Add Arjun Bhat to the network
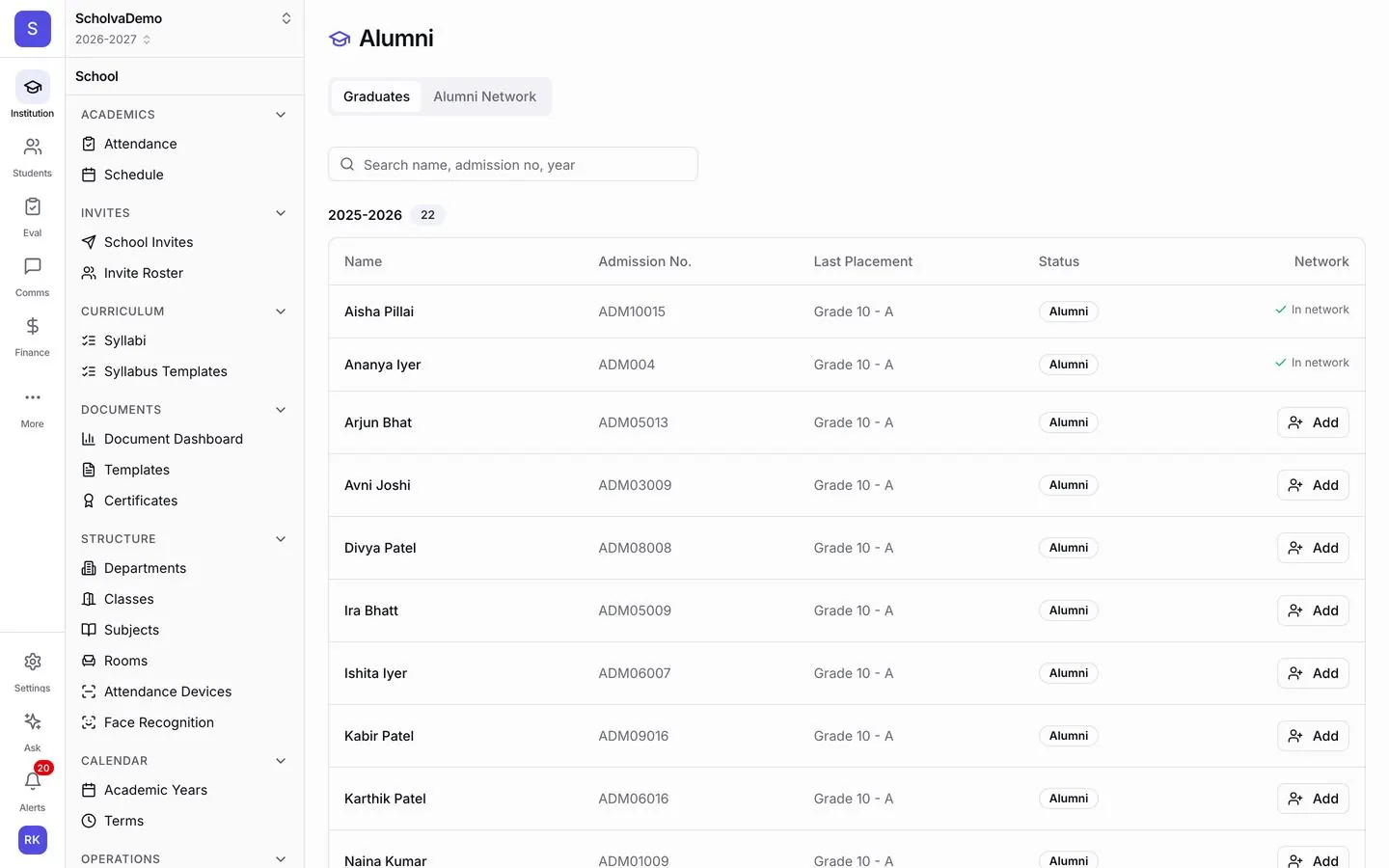The width and height of the screenshot is (1389, 868). tap(1313, 422)
